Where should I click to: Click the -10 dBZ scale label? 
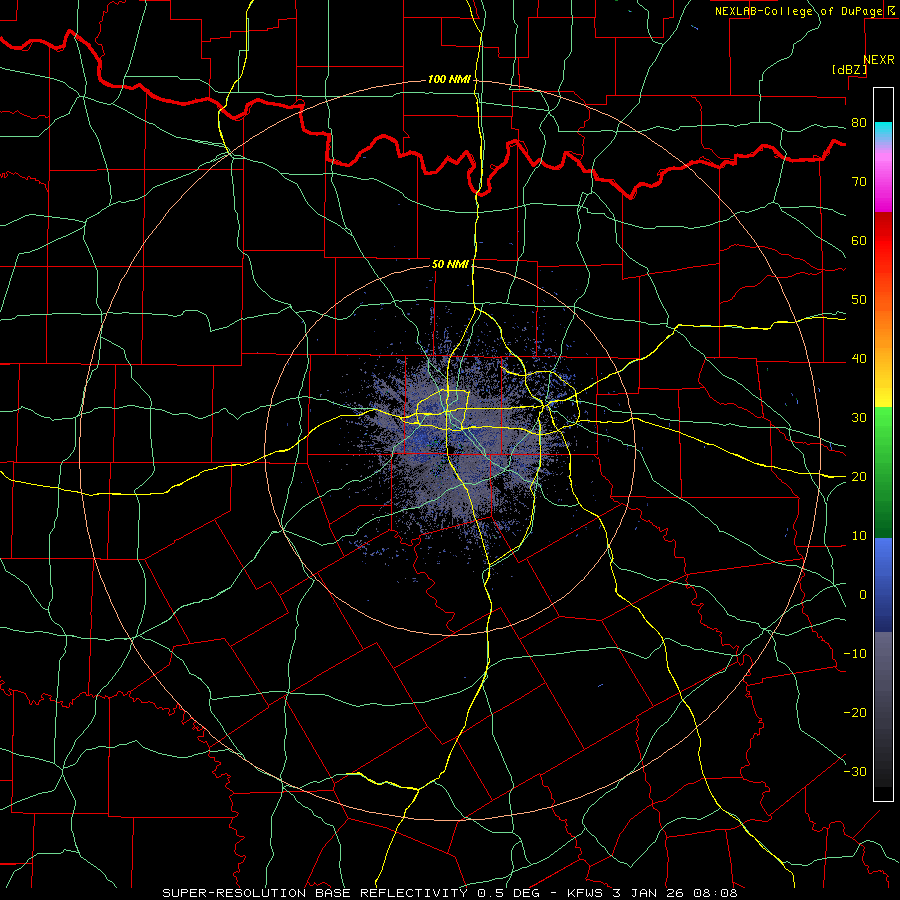[855, 654]
